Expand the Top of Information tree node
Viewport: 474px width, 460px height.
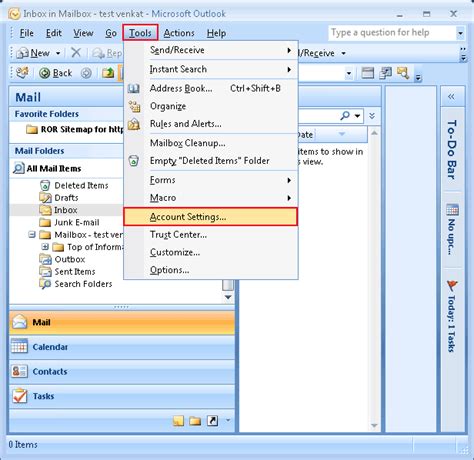click(45, 247)
